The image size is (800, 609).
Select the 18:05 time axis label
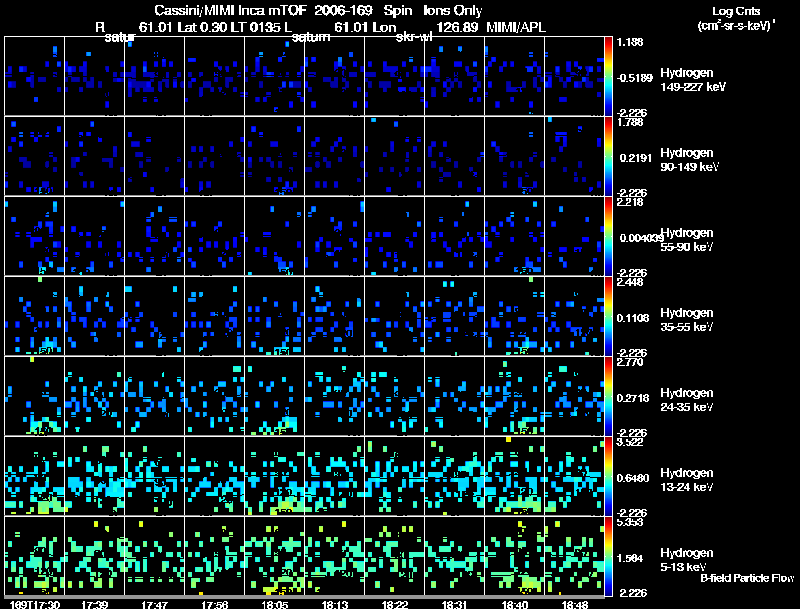coord(276,604)
